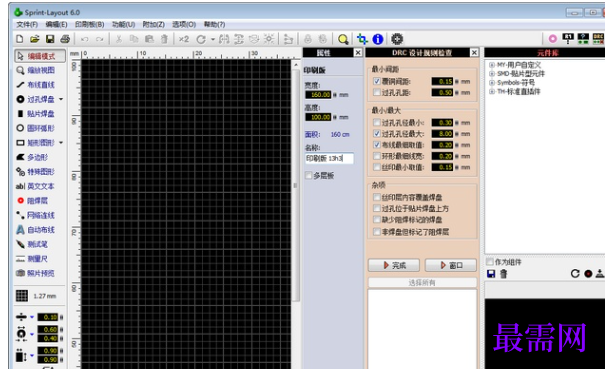Toggle the 过孔孔径最大 checkbox

377,134
